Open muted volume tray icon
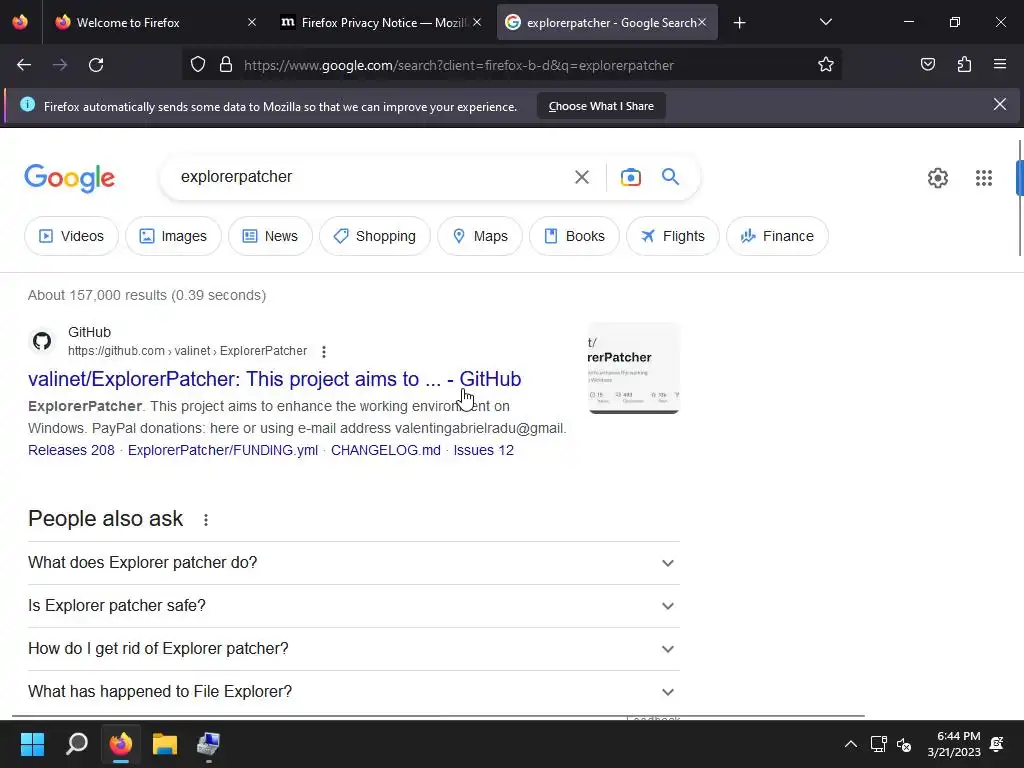 pos(904,744)
